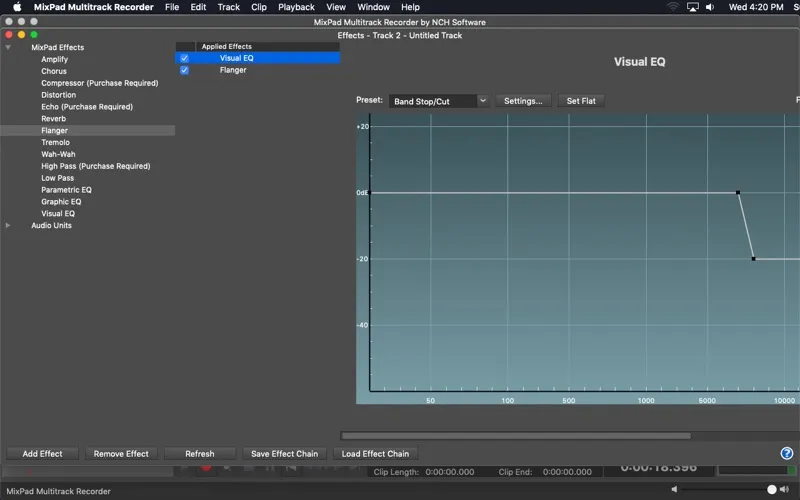Image resolution: width=800 pixels, height=500 pixels.
Task: Open the Track menu
Action: pos(229,7)
